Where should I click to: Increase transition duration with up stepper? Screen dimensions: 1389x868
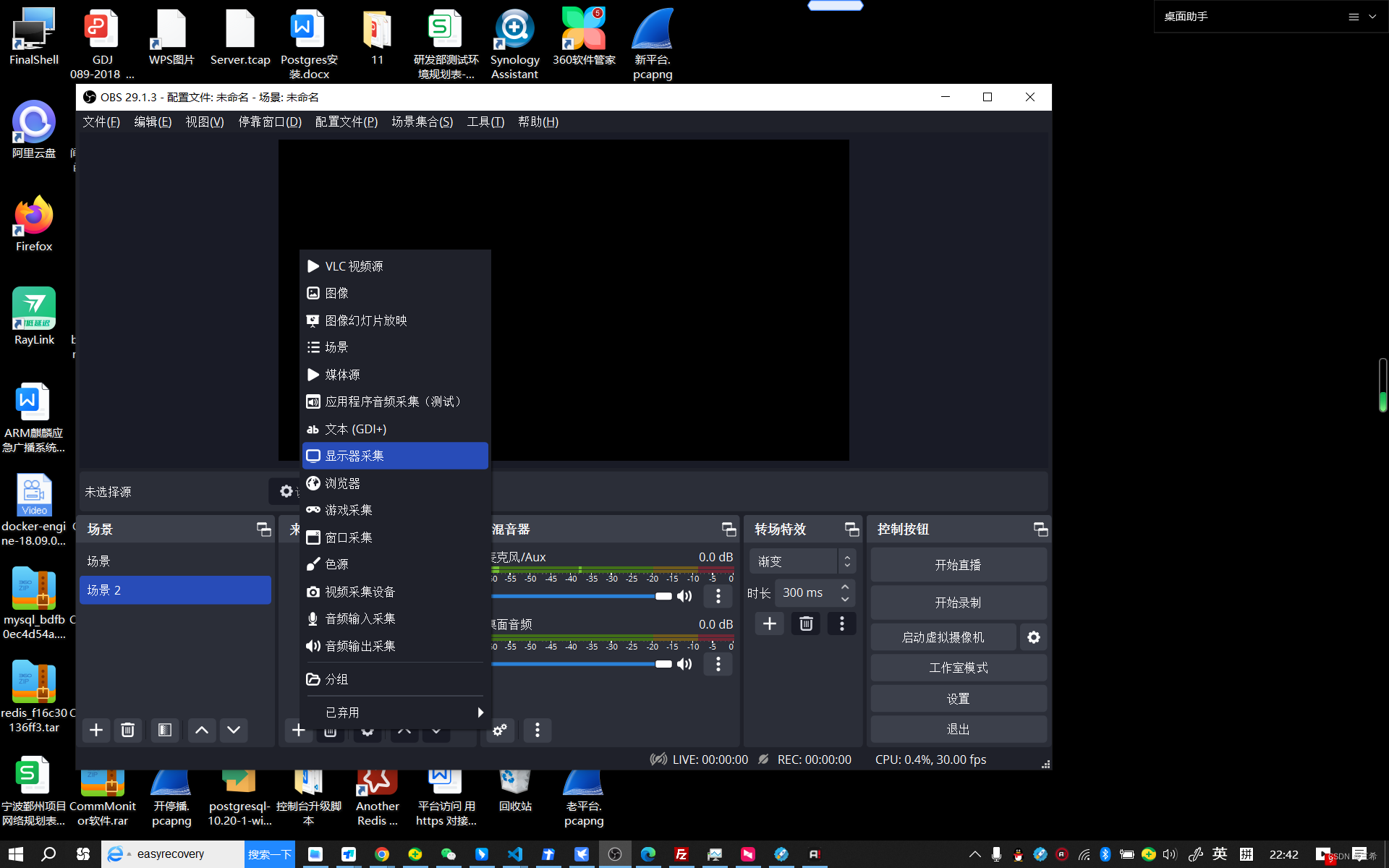pyautogui.click(x=845, y=587)
